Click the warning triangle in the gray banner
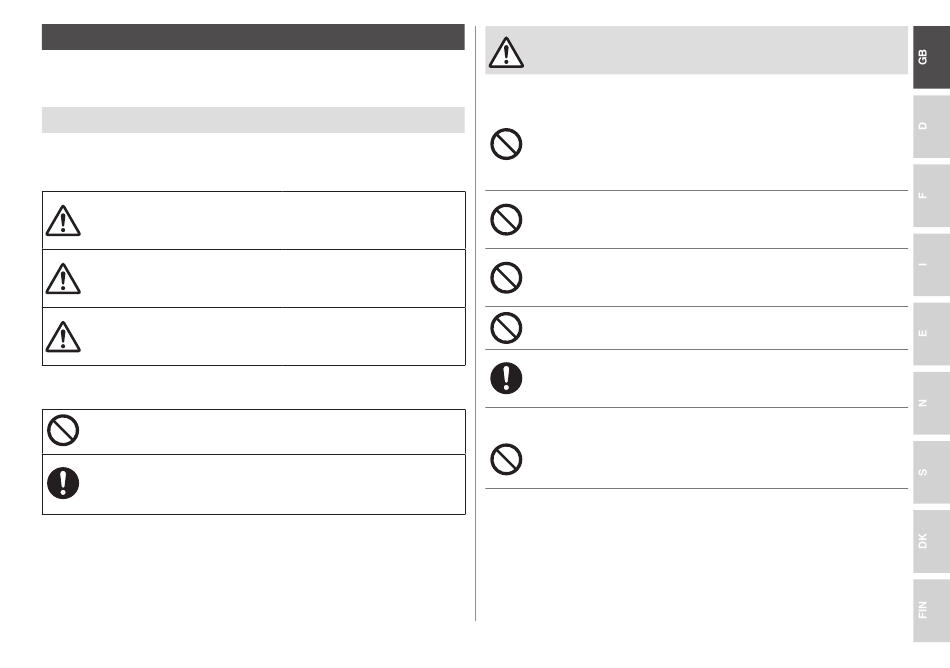Viewport: 950px width, 668px height. pyautogui.click(x=506, y=52)
